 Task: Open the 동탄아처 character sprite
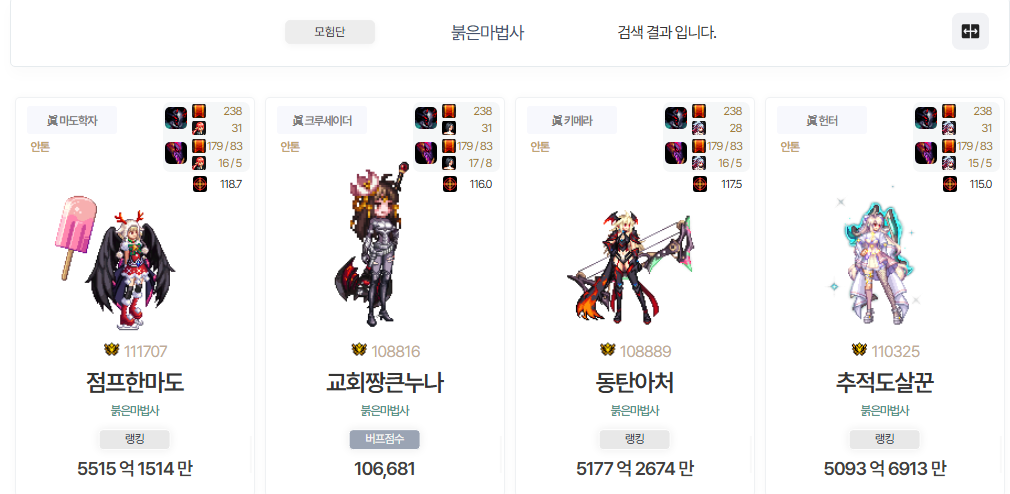[629, 265]
